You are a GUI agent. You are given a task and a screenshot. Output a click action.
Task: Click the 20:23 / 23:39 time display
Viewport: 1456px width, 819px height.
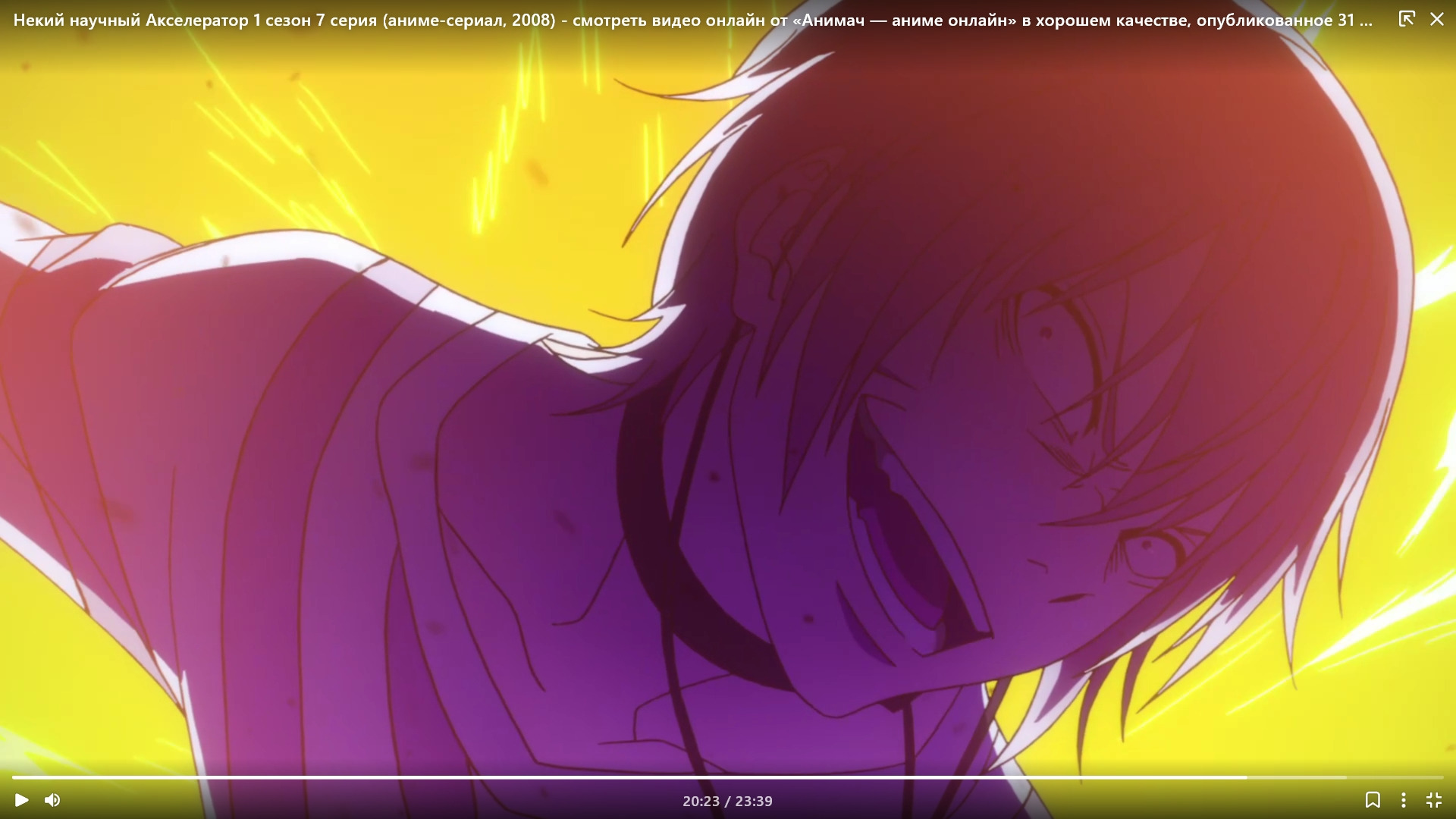(727, 801)
